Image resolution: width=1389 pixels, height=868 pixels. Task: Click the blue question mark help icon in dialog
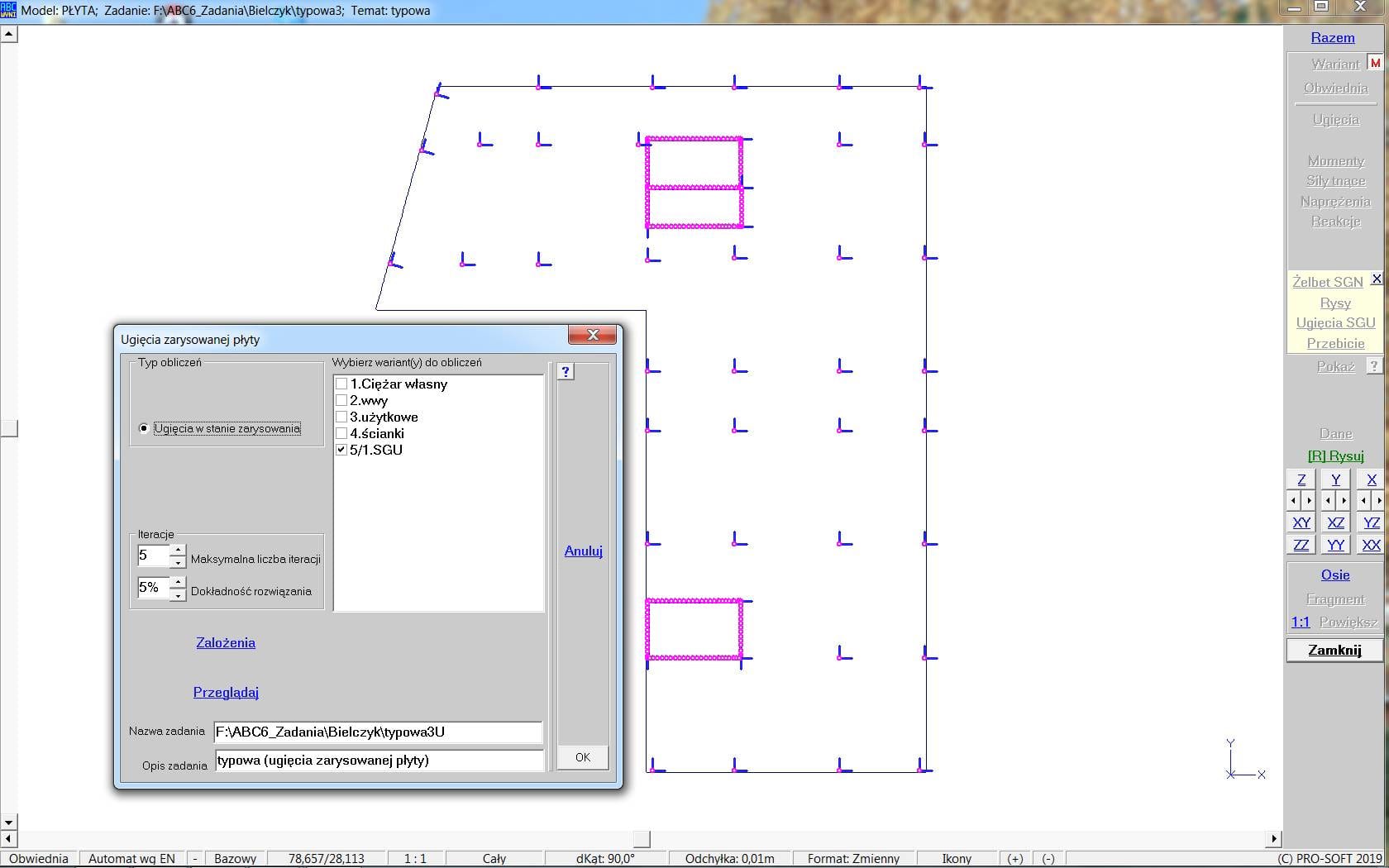[566, 372]
